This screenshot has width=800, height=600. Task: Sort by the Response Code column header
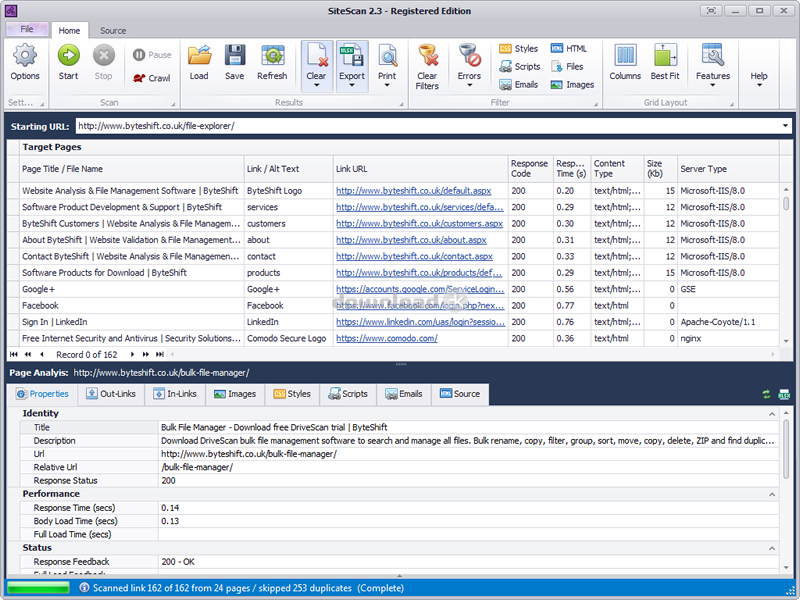(x=531, y=169)
